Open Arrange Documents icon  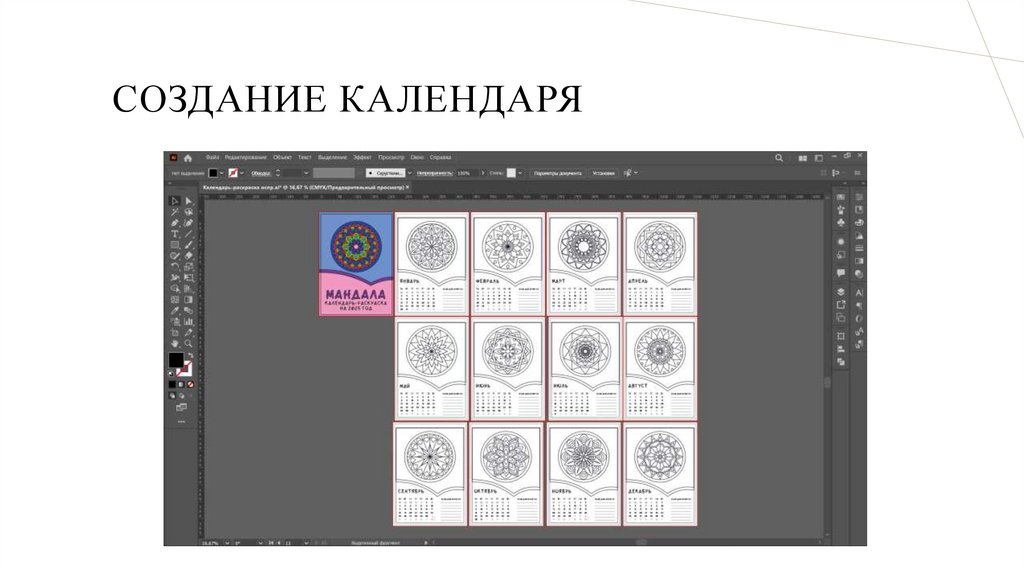803,158
